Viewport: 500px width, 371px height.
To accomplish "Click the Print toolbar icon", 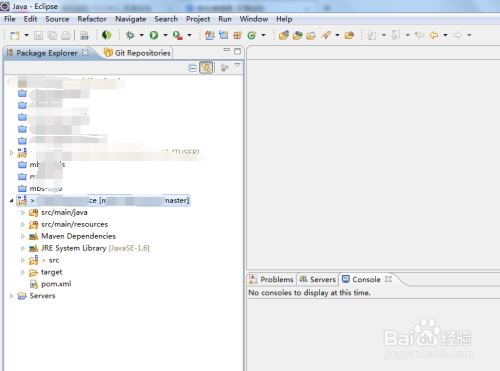I will pyautogui.click(x=66, y=35).
